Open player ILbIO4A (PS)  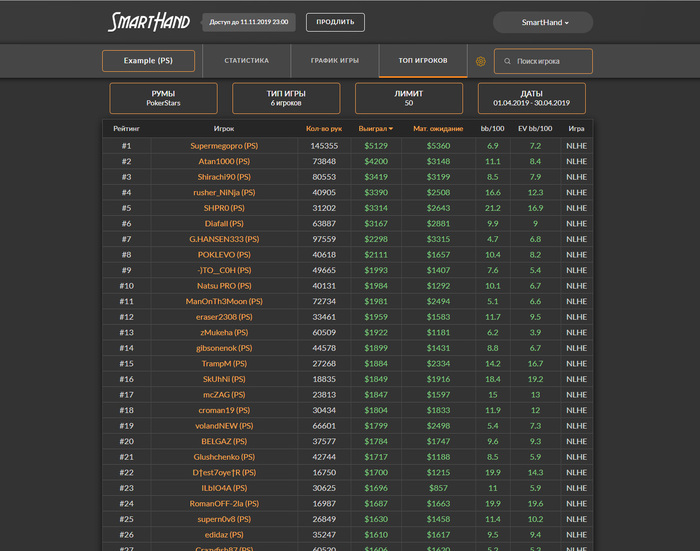[x=224, y=488]
